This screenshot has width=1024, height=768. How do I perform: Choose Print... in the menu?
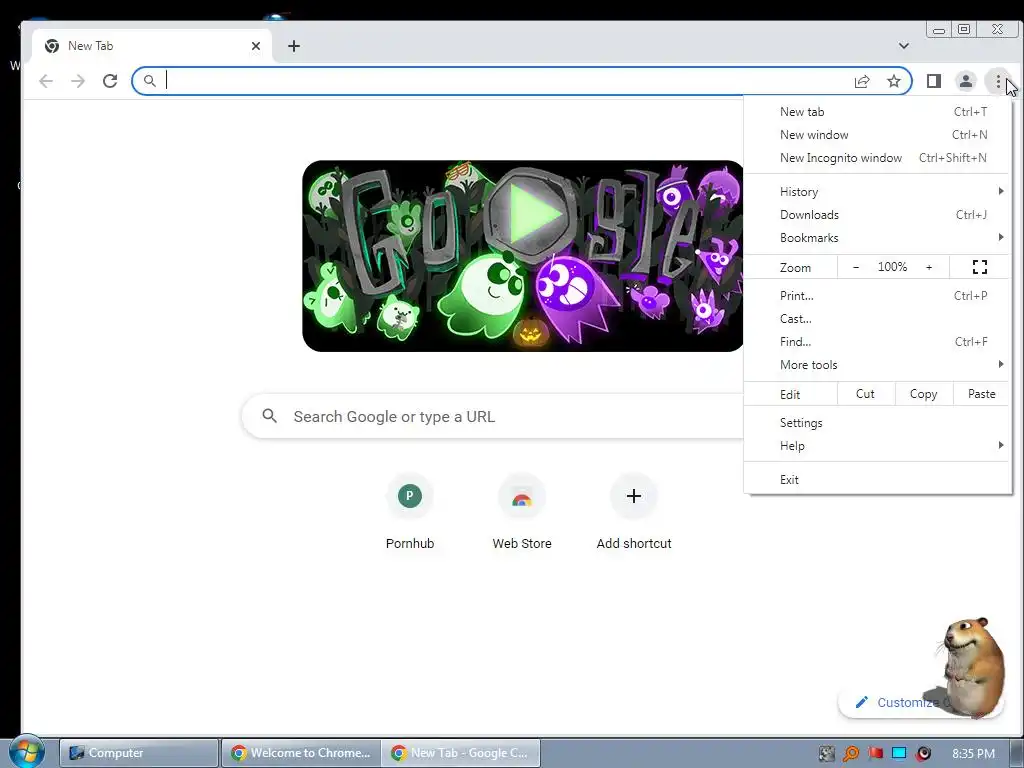878,295
